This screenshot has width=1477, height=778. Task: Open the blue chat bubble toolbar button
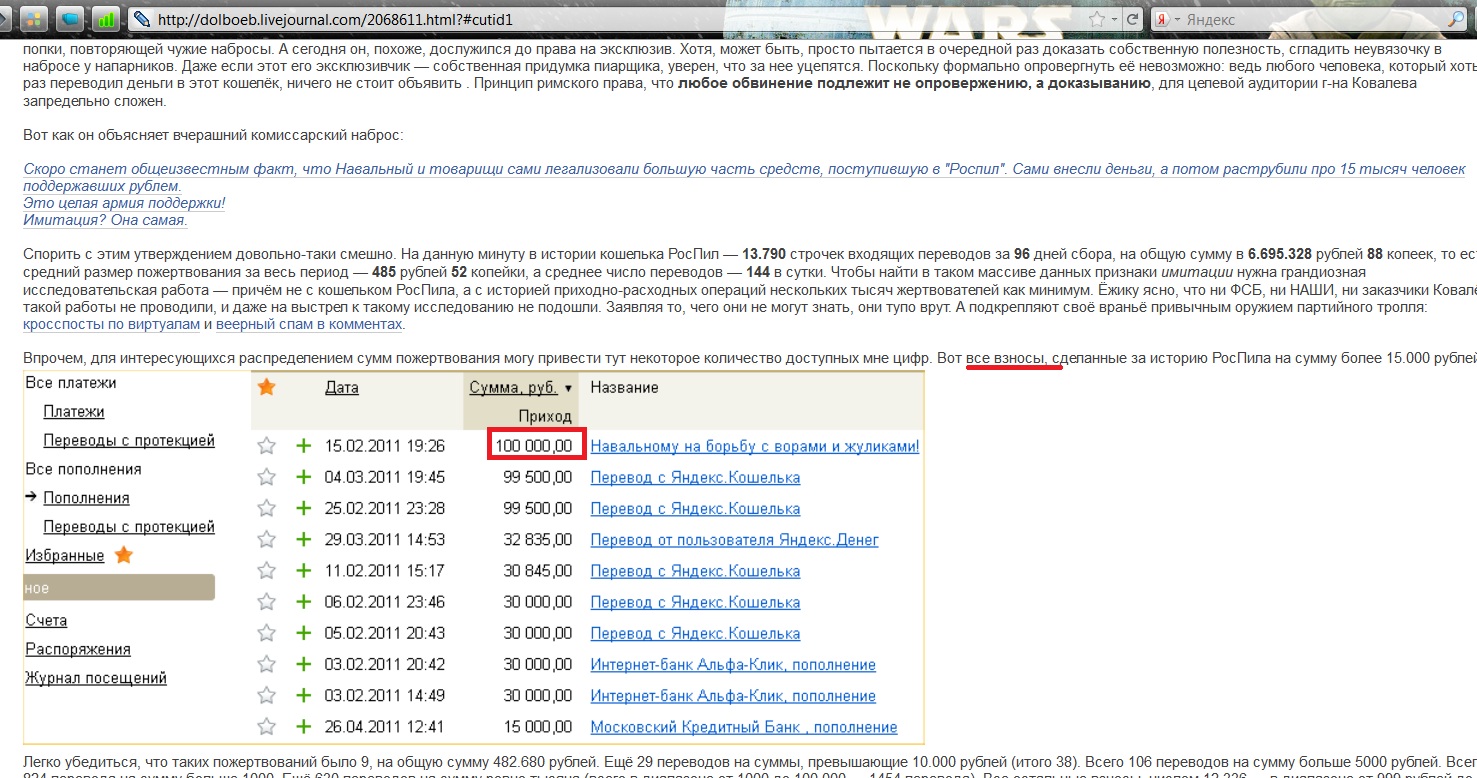pos(70,18)
